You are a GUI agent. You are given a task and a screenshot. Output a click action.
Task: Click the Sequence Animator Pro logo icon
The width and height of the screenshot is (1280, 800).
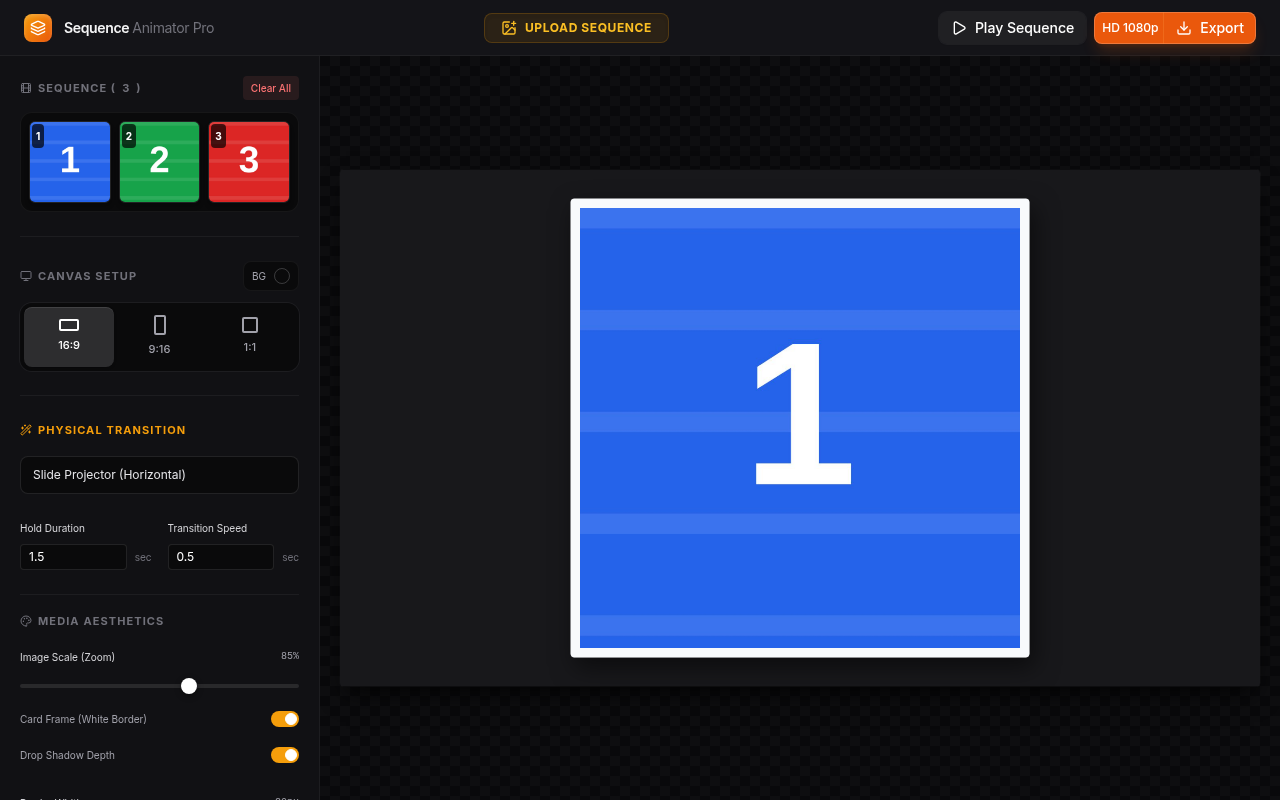click(x=38, y=28)
